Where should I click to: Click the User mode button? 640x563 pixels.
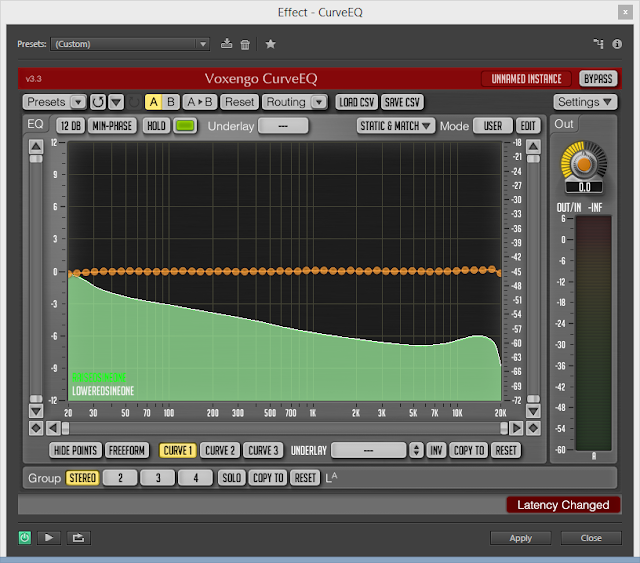pos(493,126)
